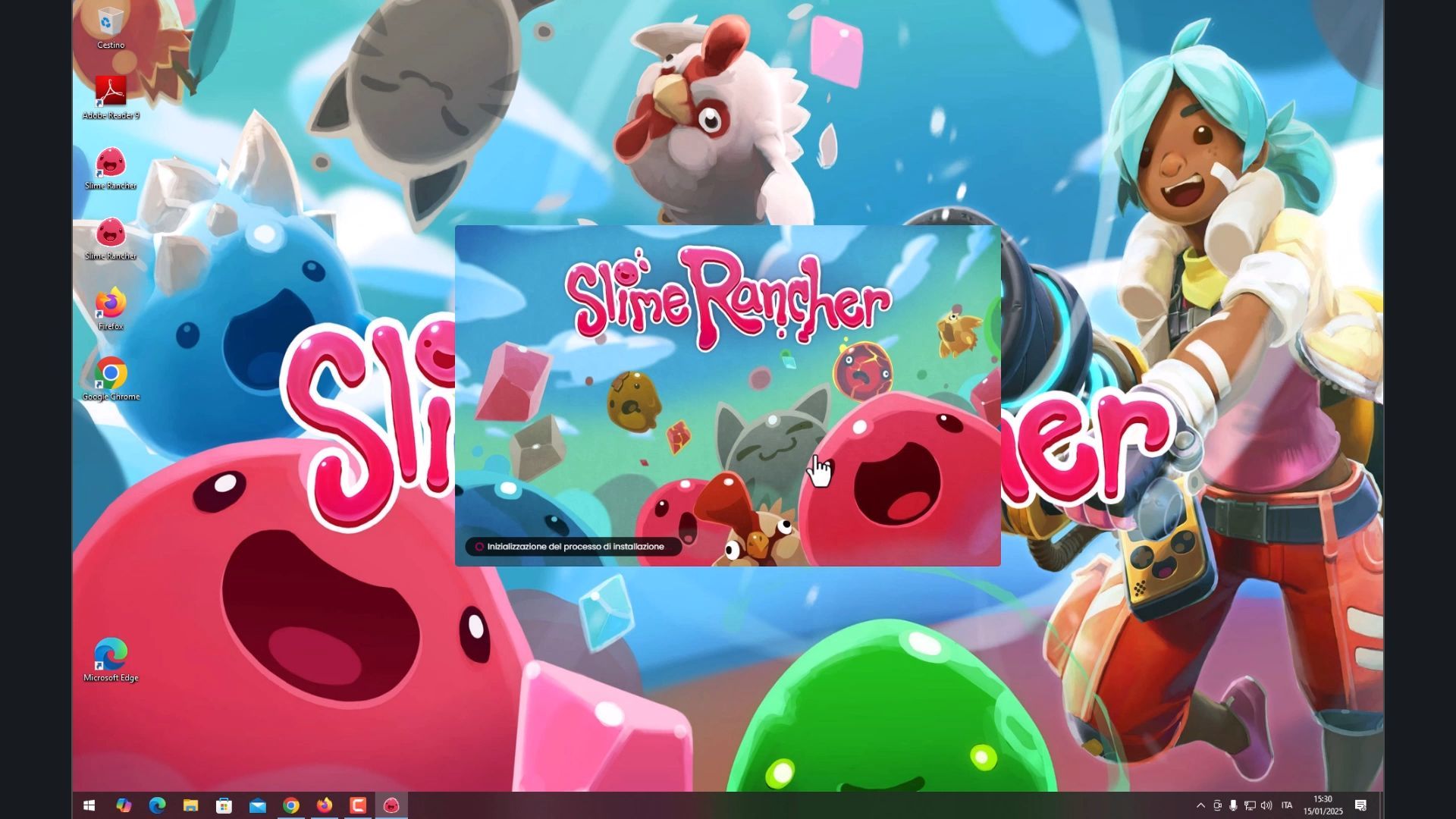1456x819 pixels.
Task: Select the Slime Rancher shortcut above Firefox
Action: click(111, 238)
